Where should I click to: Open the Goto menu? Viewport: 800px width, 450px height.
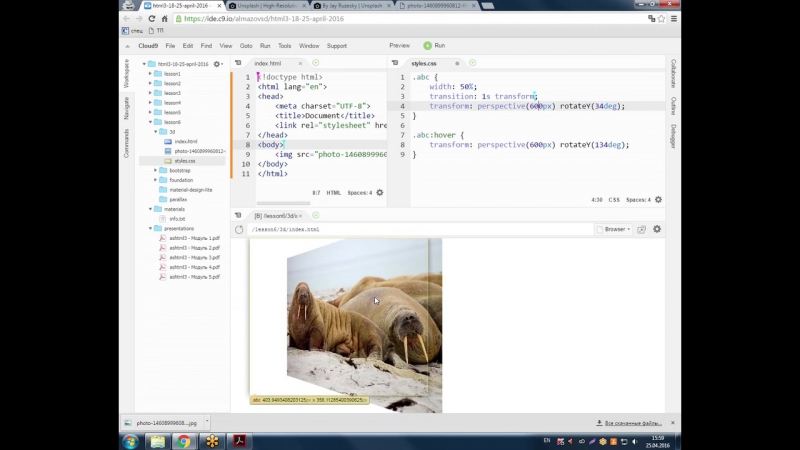pyautogui.click(x=245, y=46)
